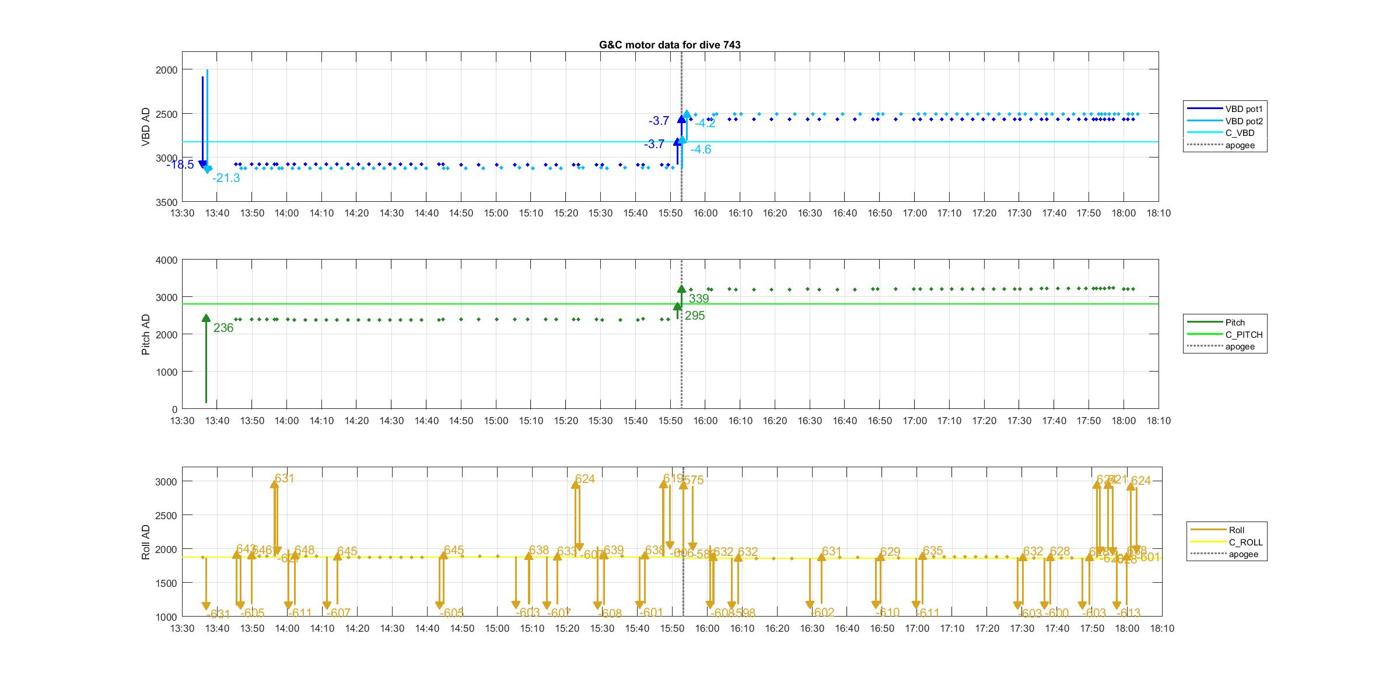Click the Roll AD y-axis label

(146, 541)
